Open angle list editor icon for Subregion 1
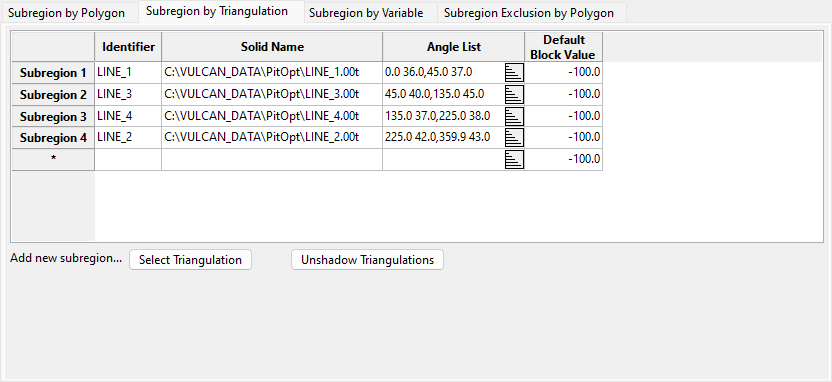Screen dimensions: 832x382 click(514, 72)
